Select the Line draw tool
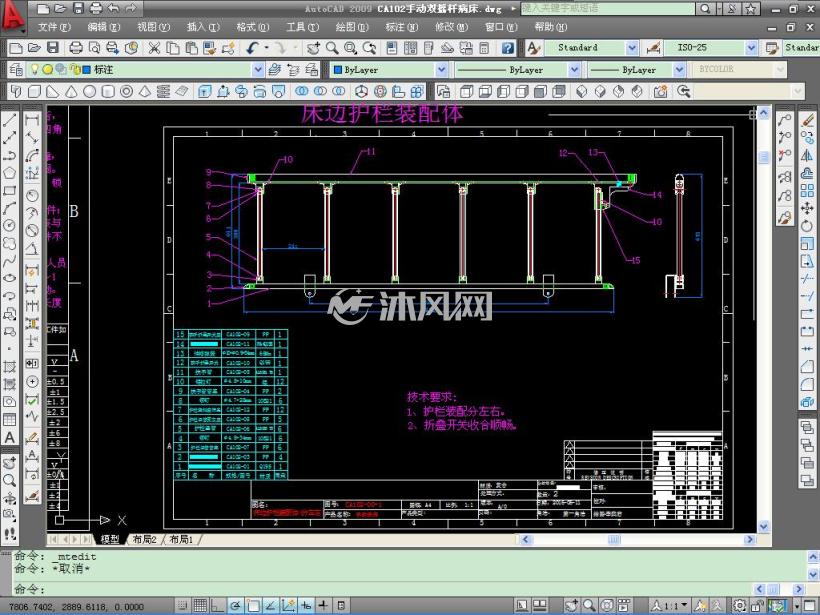The width and height of the screenshot is (820, 615). [x=9, y=120]
